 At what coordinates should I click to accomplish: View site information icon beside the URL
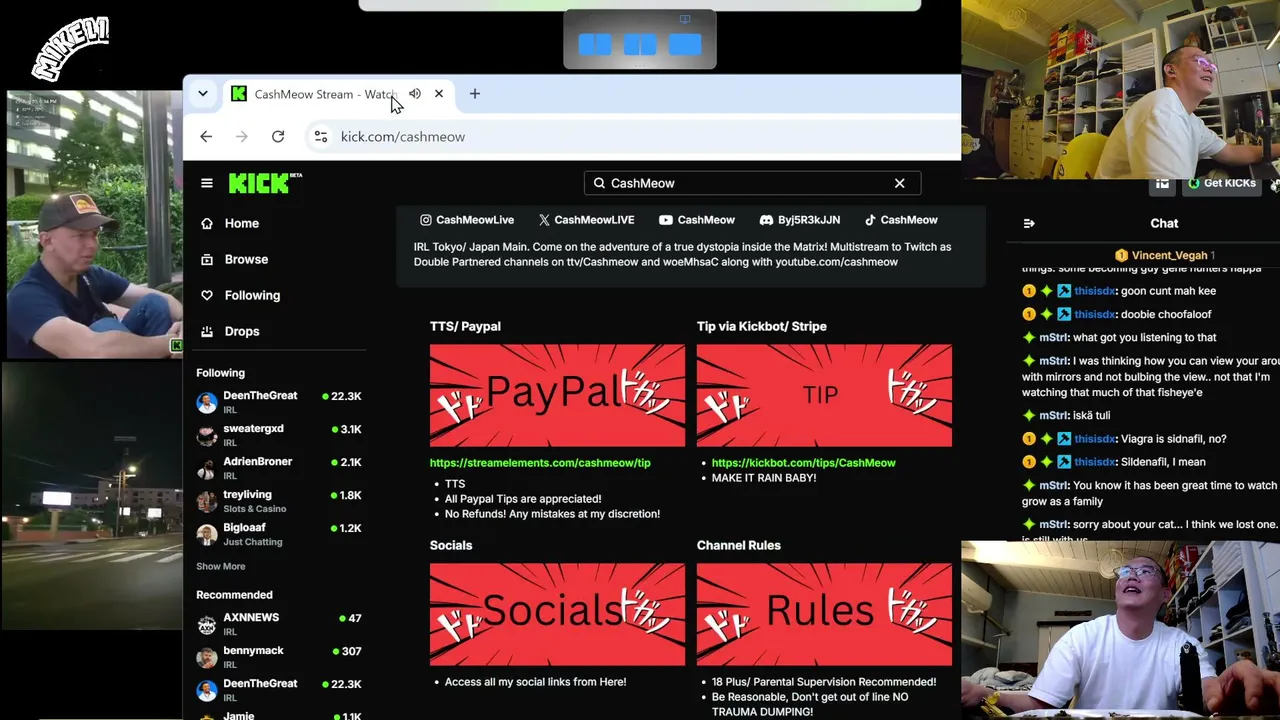(321, 137)
